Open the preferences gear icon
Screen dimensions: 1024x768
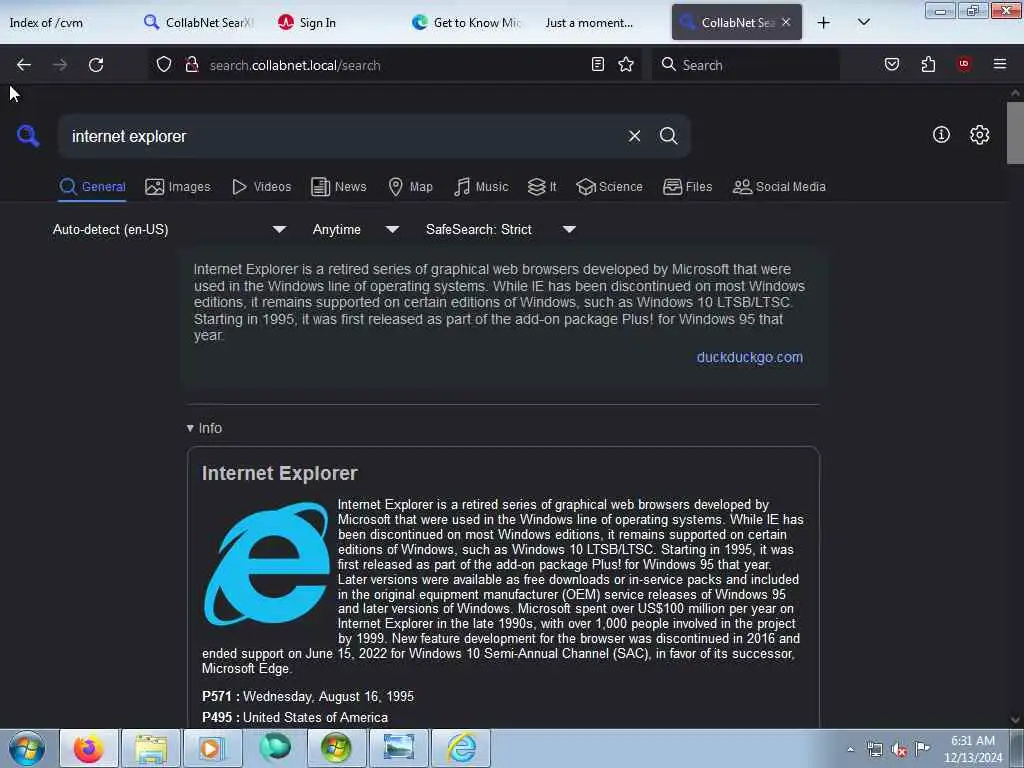(x=980, y=135)
